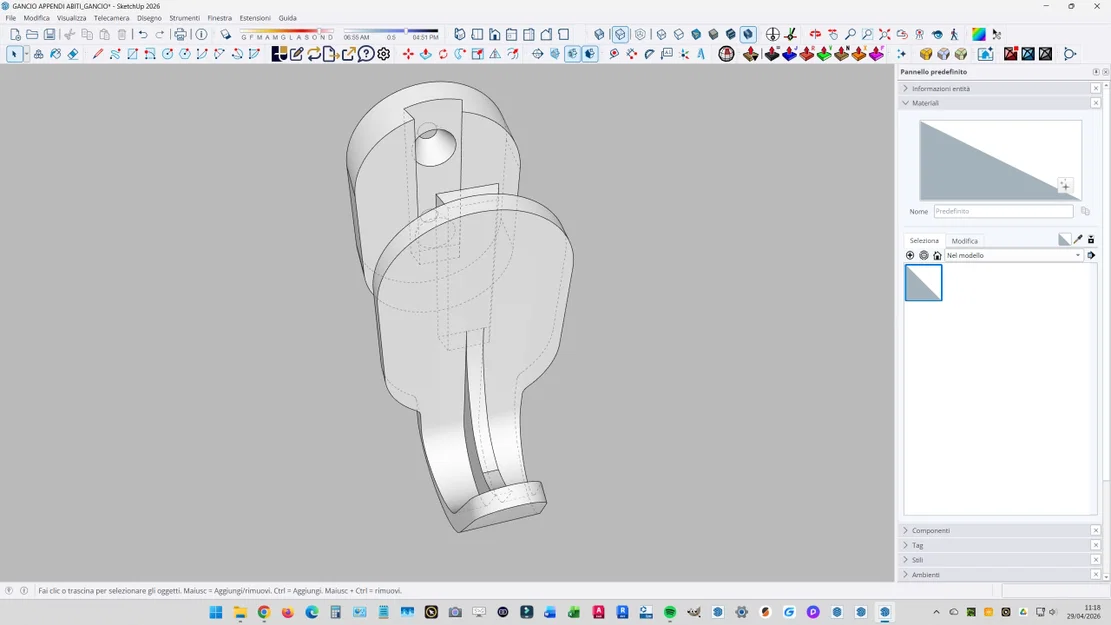Activate the red Move tool

coord(408,54)
